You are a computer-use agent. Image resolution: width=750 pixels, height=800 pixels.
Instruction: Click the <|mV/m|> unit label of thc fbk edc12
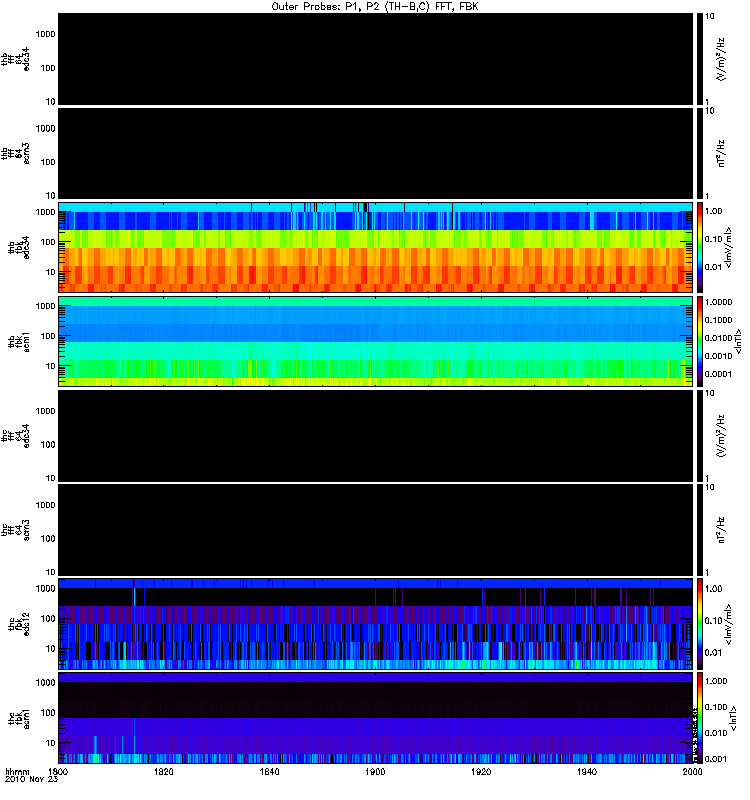pyautogui.click(x=728, y=624)
